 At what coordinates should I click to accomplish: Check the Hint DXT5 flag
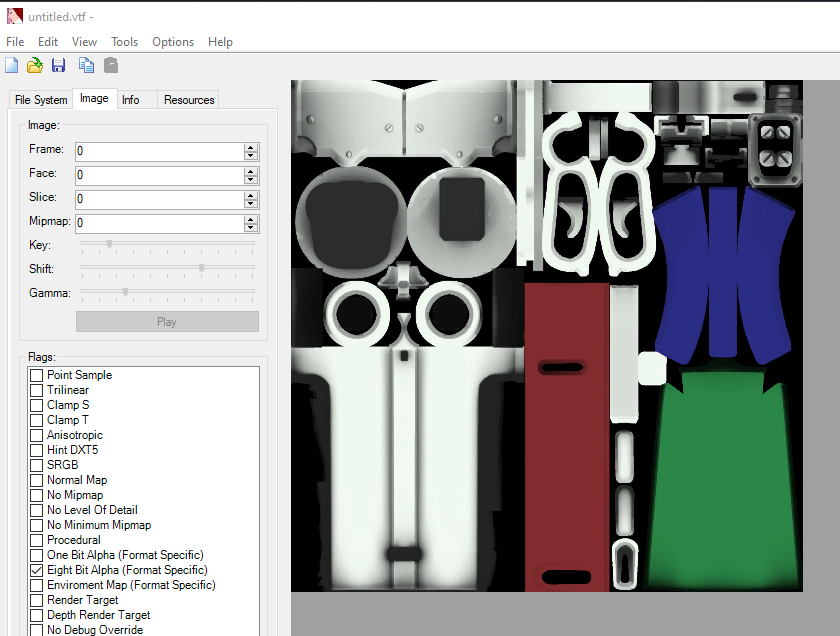point(36,450)
